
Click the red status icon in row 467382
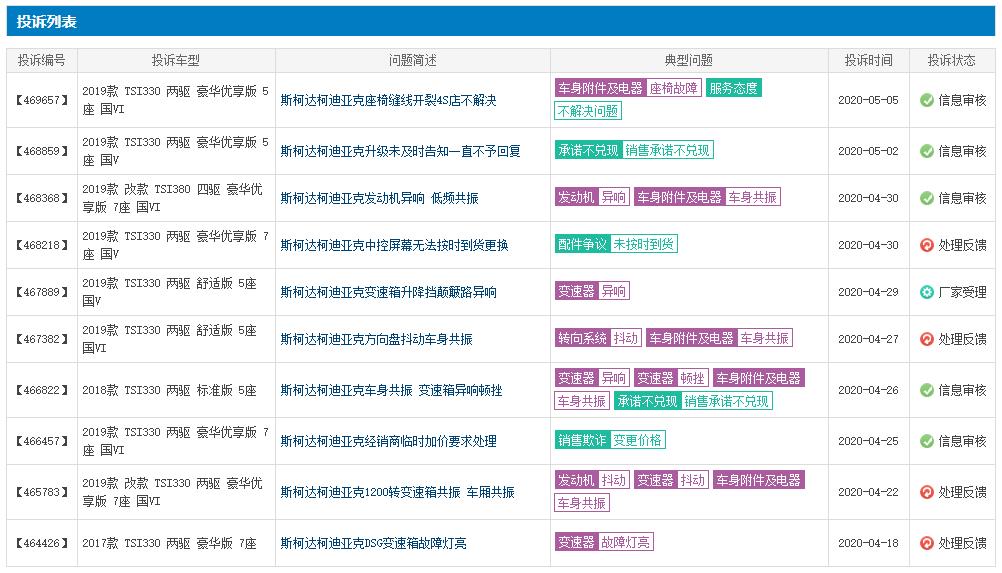[x=927, y=339]
